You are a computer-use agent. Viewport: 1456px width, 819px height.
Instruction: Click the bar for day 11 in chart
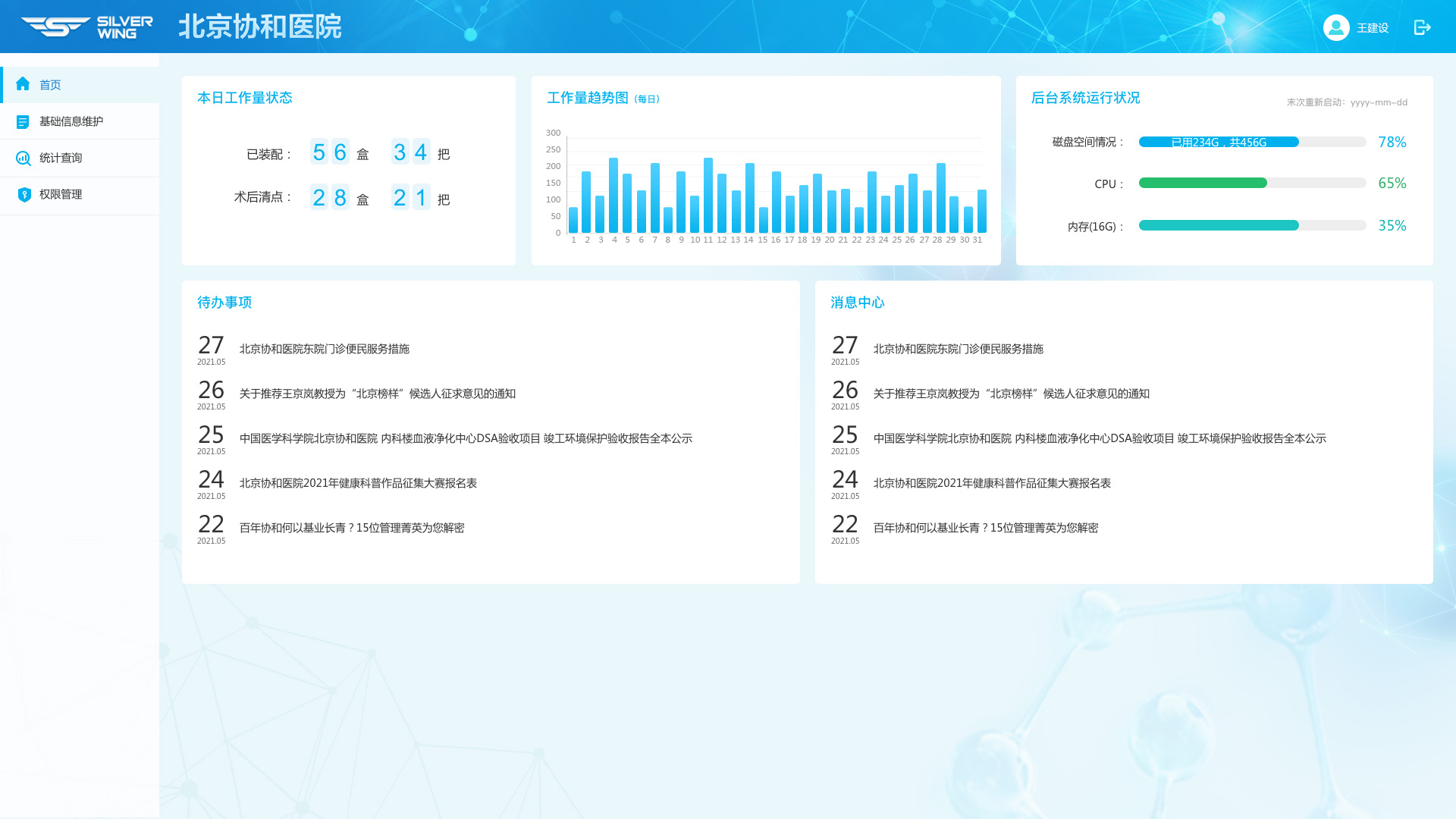pyautogui.click(x=708, y=196)
